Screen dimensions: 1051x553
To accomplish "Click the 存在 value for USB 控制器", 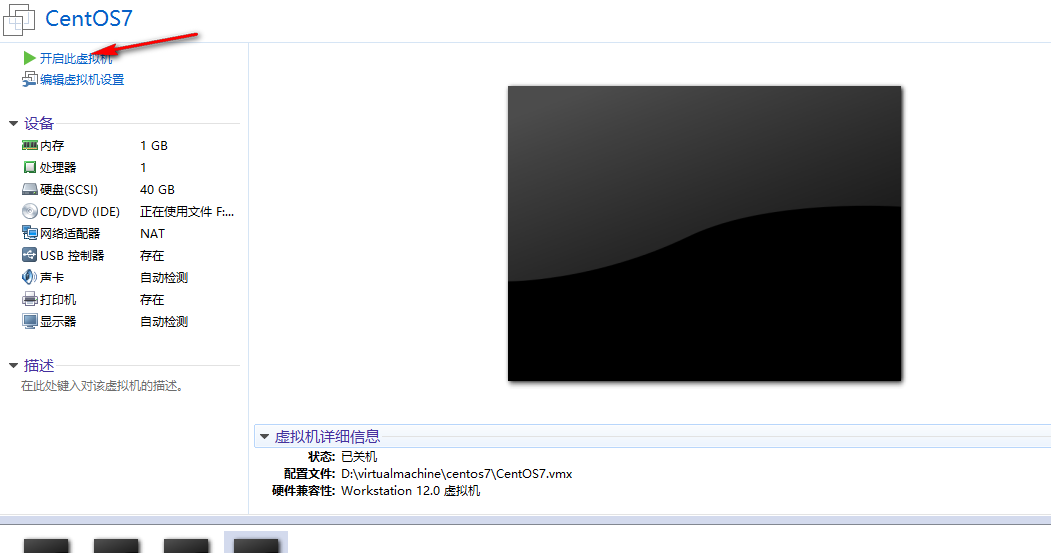I will (x=151, y=255).
